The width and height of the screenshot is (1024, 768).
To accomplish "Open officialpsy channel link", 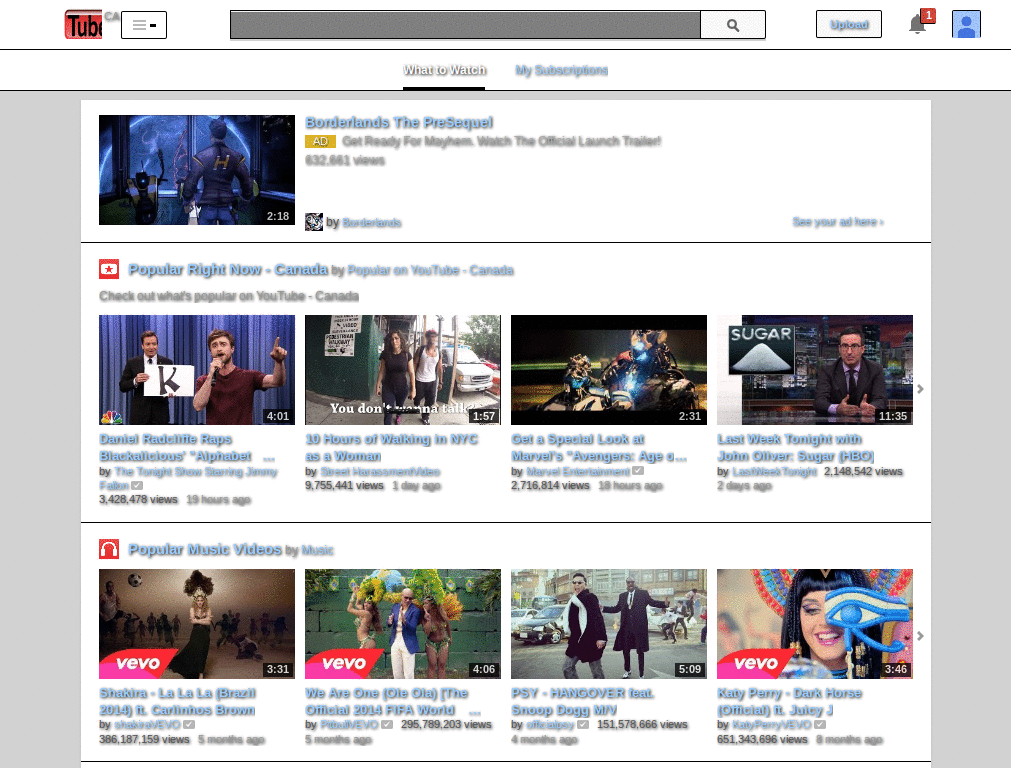I will pyautogui.click(x=550, y=725).
